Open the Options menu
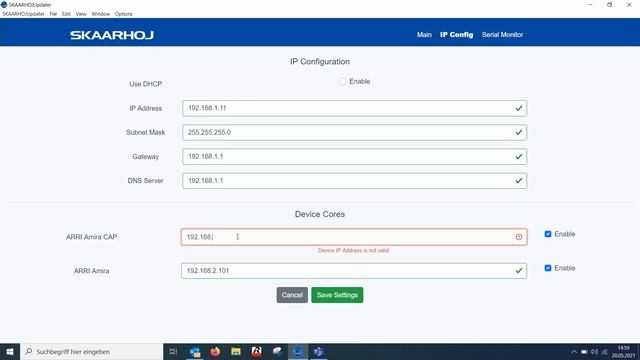This screenshot has height=360, width=640. (x=123, y=14)
